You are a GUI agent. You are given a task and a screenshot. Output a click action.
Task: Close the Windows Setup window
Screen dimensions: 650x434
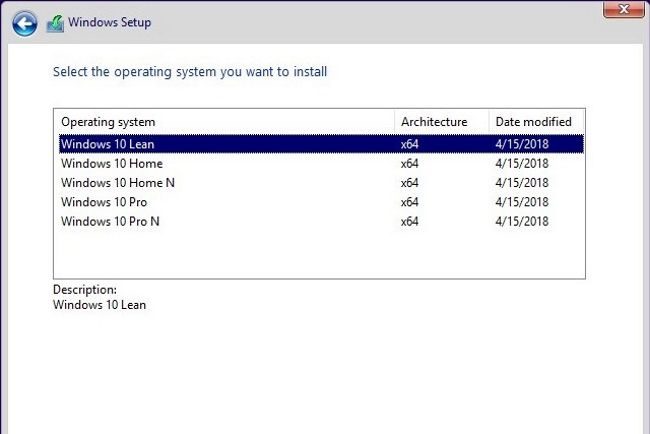click(623, 9)
